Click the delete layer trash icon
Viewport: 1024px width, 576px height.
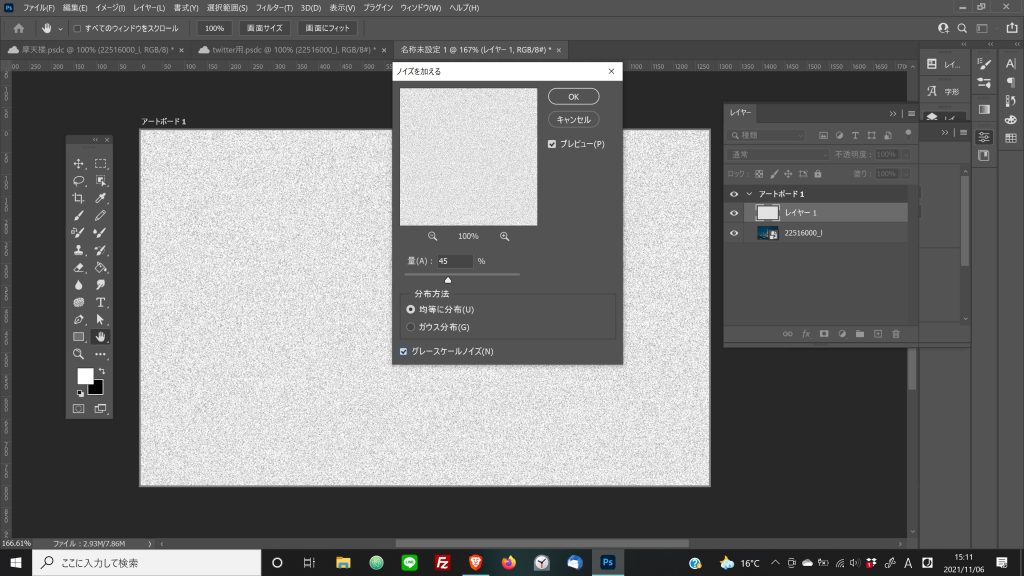point(896,333)
